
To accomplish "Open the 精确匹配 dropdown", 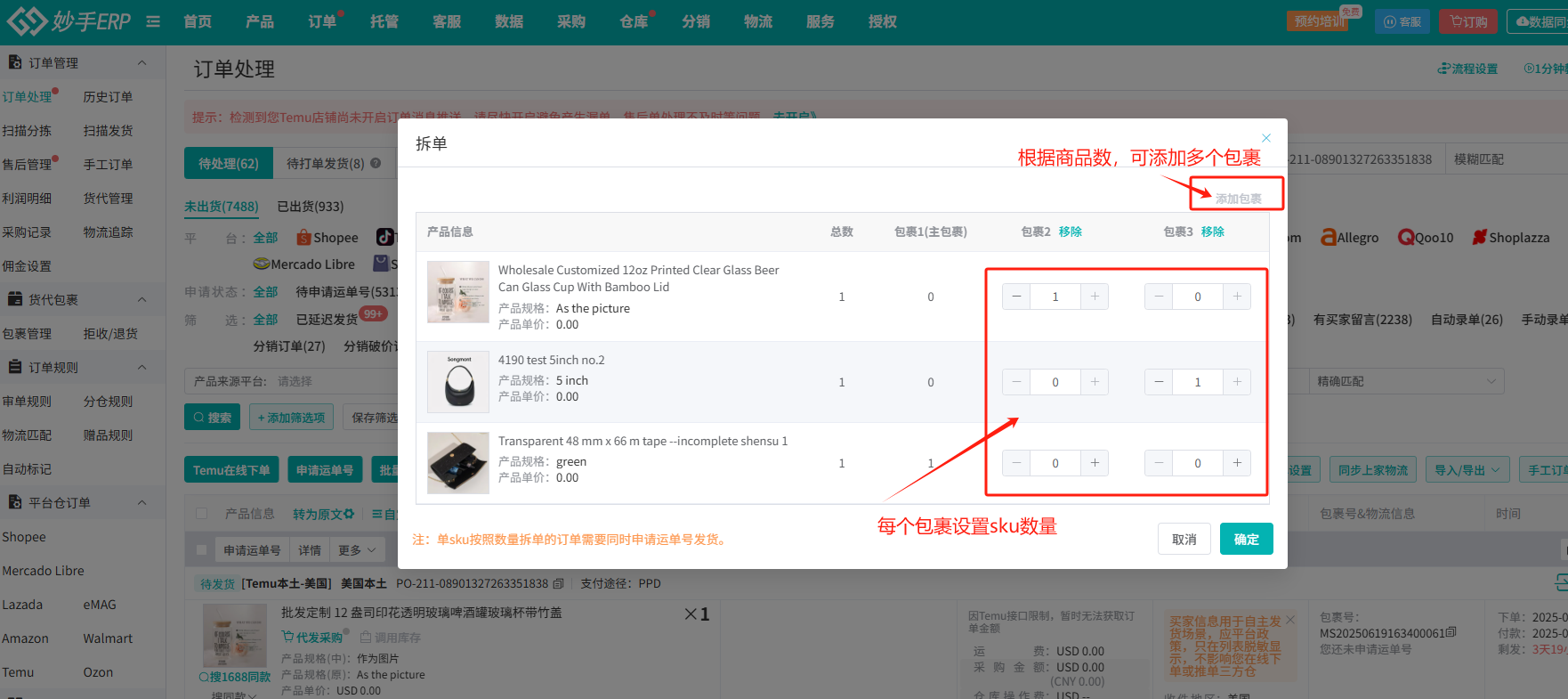I will (1407, 381).
